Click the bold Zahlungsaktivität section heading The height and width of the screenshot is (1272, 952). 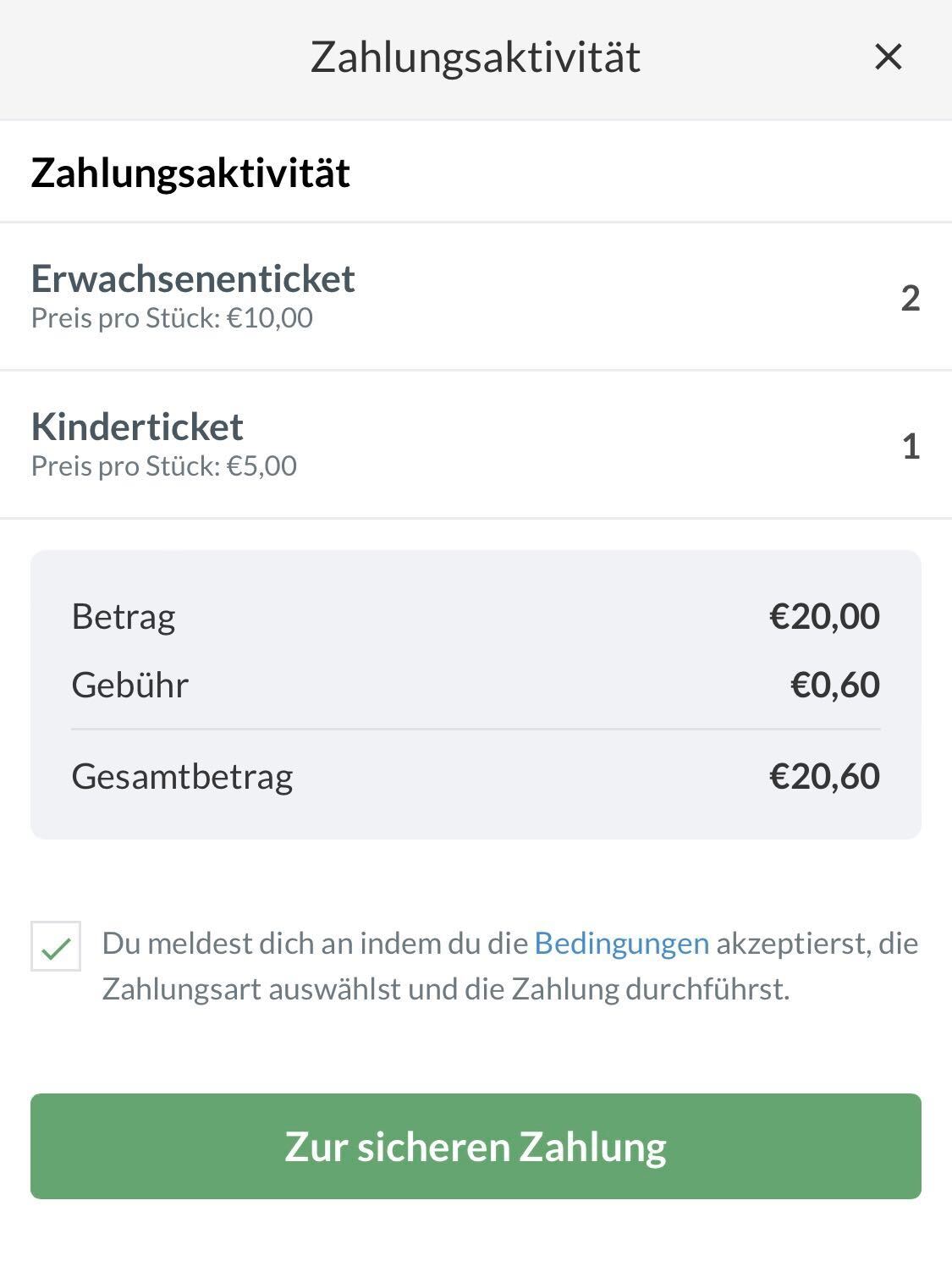coord(190,173)
